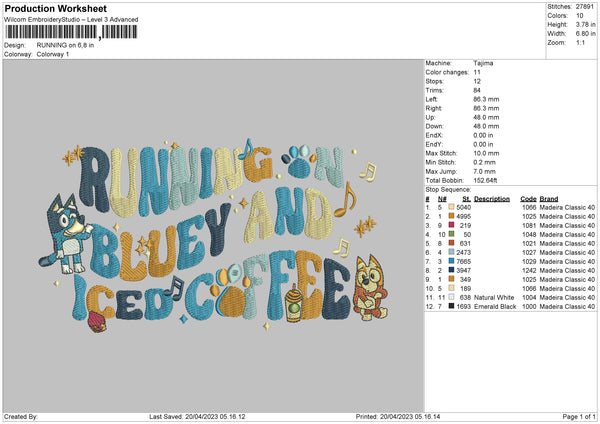600x424 pixels.
Task: Click the Max Stitch value 10.0 mm
Action: [486, 153]
